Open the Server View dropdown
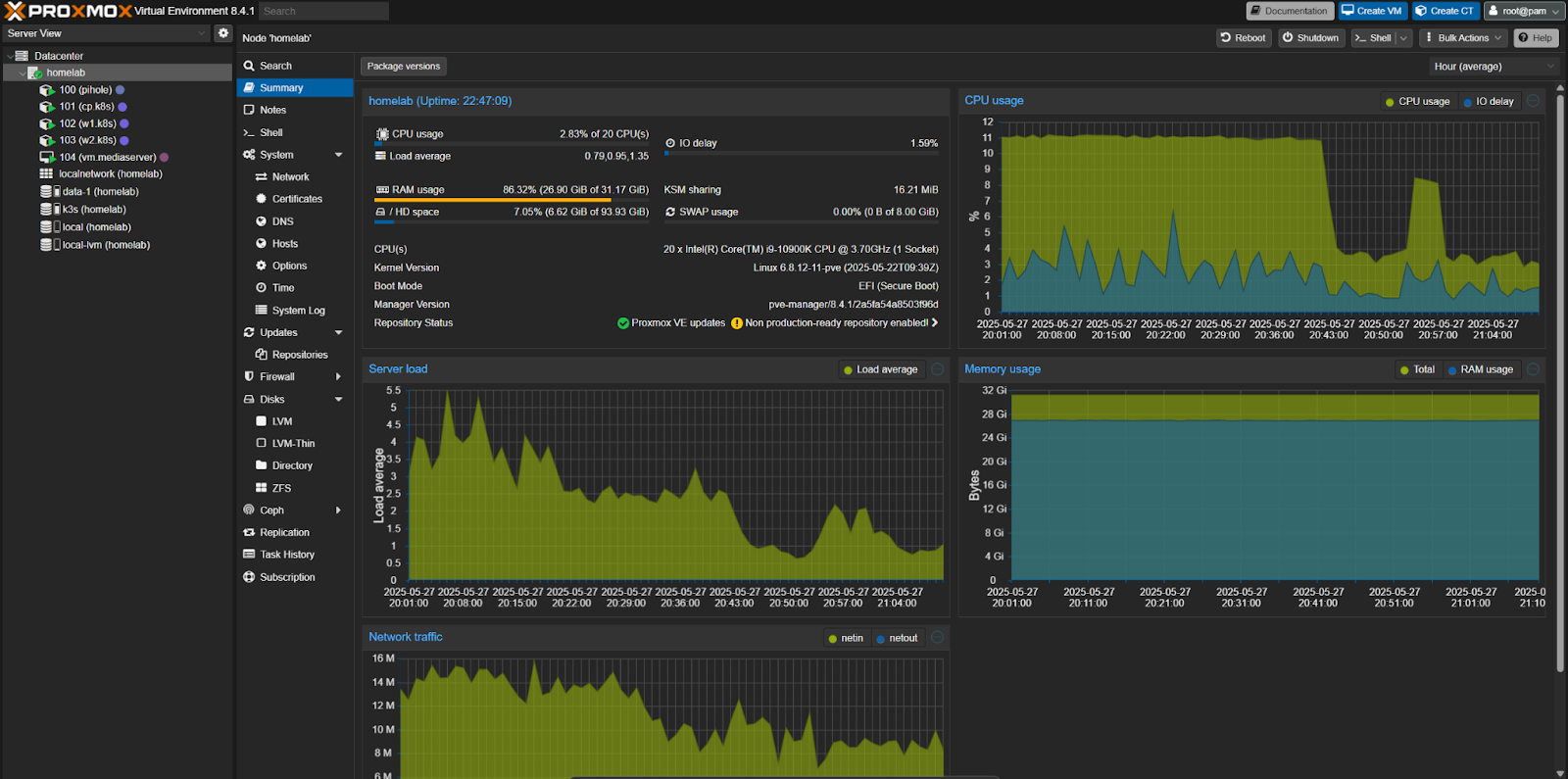The height and width of the screenshot is (779, 1568). click(106, 33)
